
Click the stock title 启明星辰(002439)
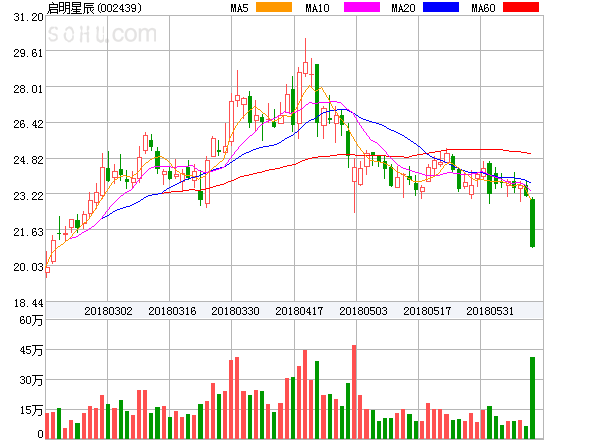[94, 8]
